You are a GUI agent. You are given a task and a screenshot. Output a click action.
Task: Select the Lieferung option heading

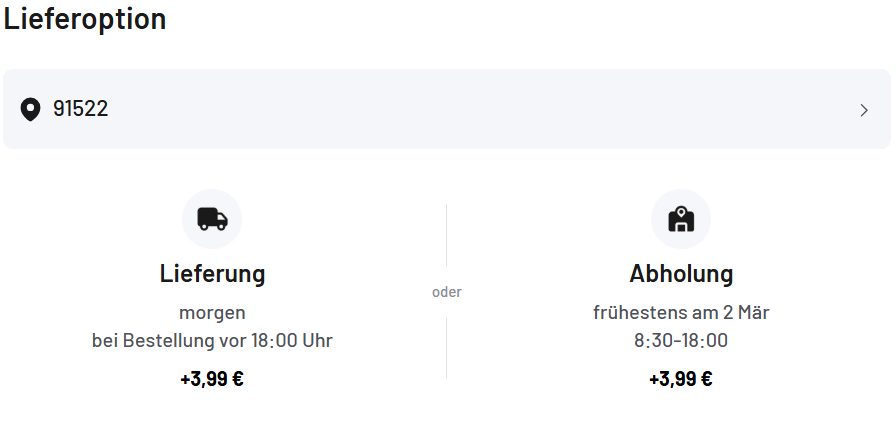pyautogui.click(x=212, y=273)
